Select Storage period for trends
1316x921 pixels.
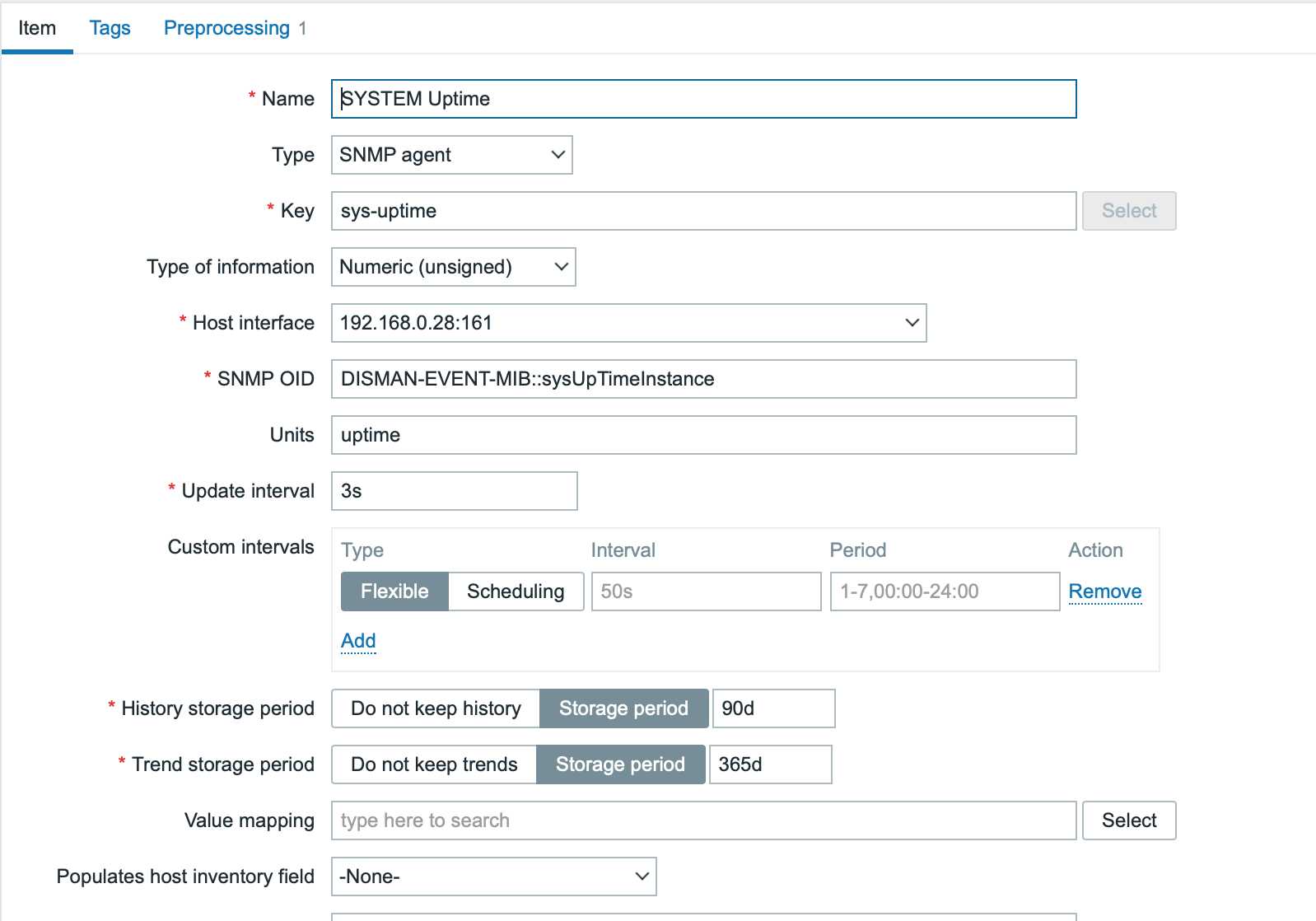pyautogui.click(x=620, y=764)
